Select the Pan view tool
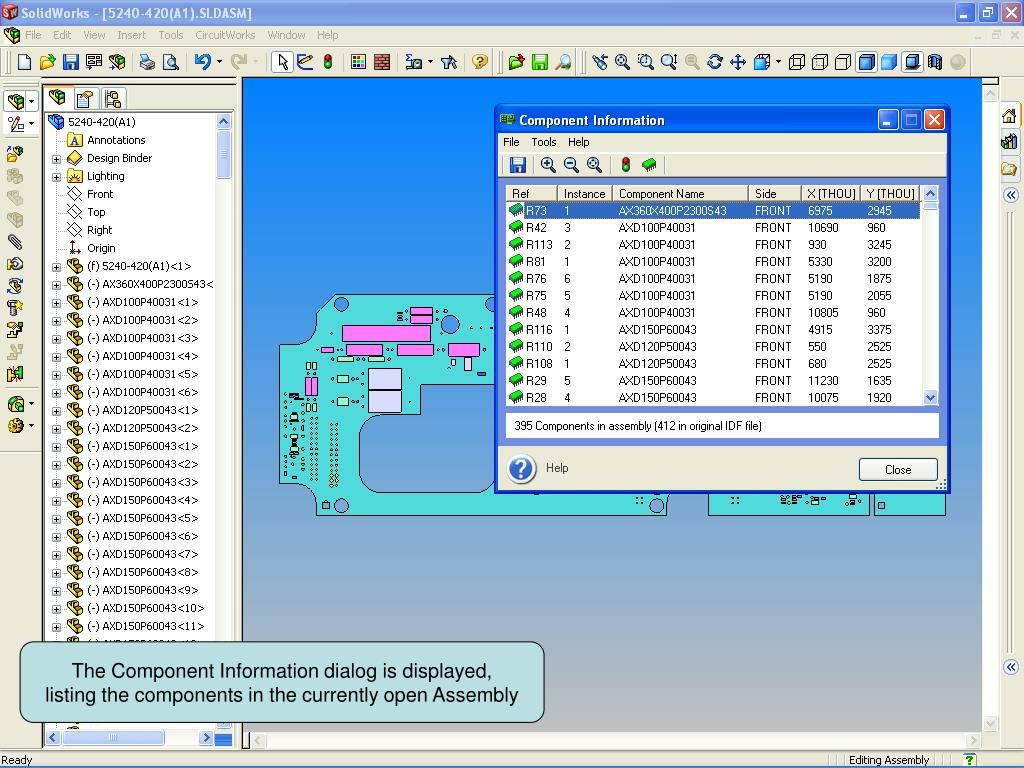This screenshot has width=1024, height=768. point(738,62)
